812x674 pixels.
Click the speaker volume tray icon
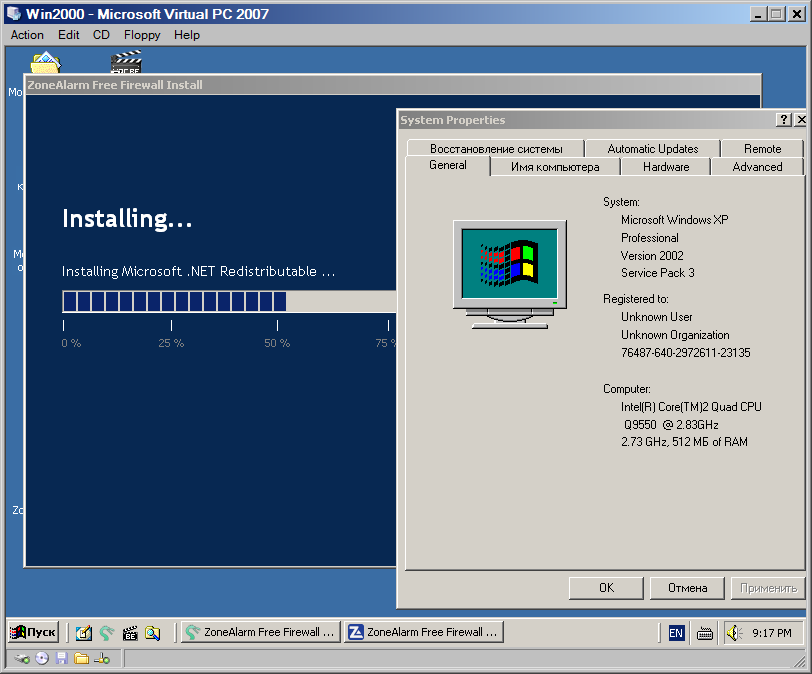pos(734,633)
